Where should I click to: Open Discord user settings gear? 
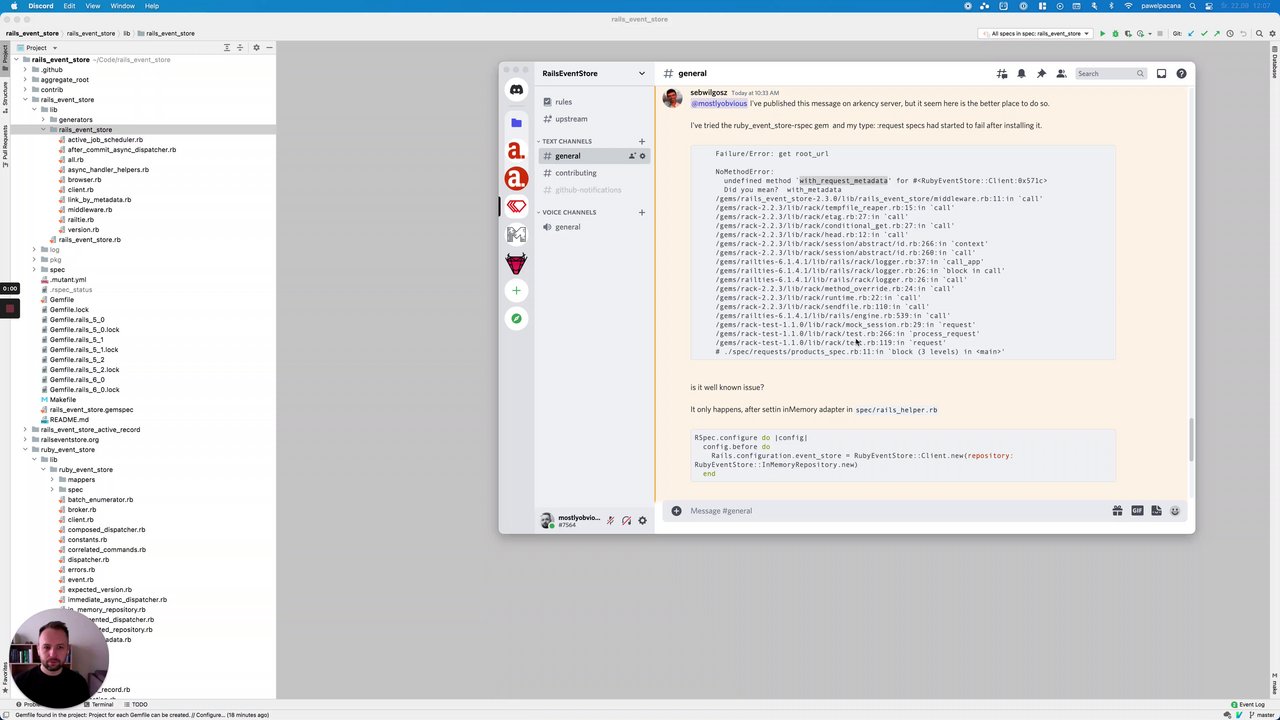pos(642,520)
